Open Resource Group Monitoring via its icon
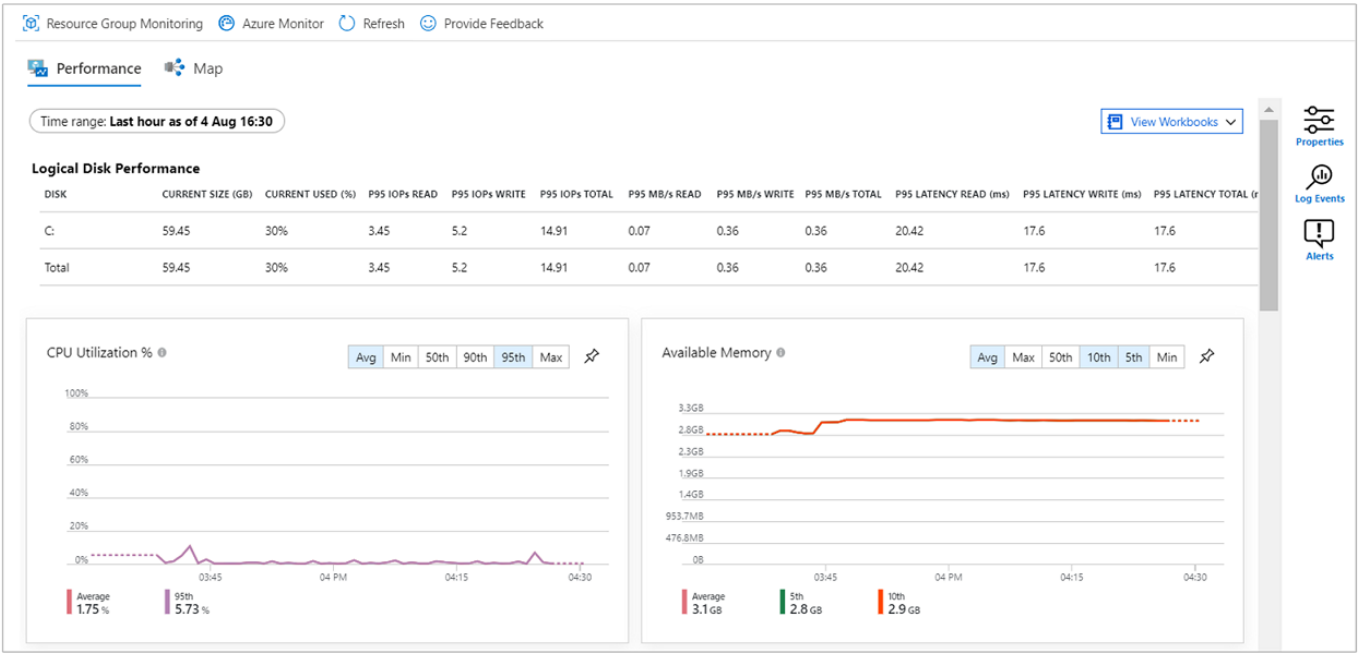The height and width of the screenshot is (654, 1359). [x=32, y=23]
